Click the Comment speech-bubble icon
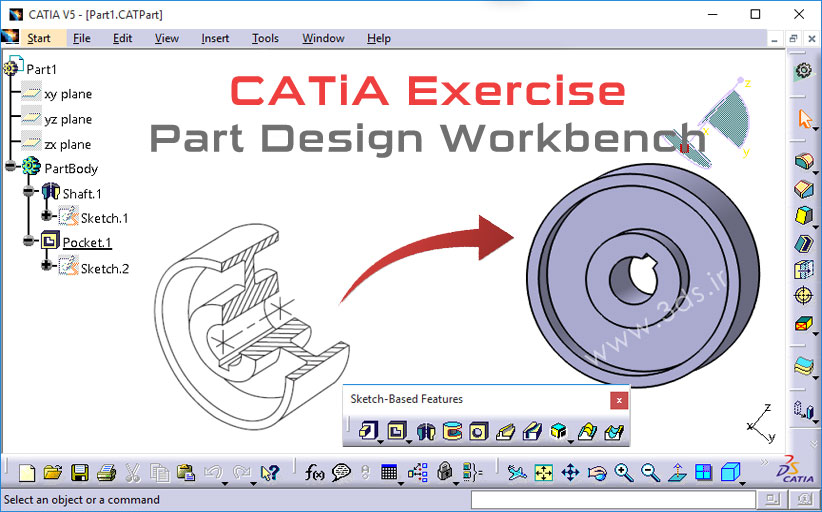Screen dimensions: 822x512 pyautogui.click(x=341, y=473)
